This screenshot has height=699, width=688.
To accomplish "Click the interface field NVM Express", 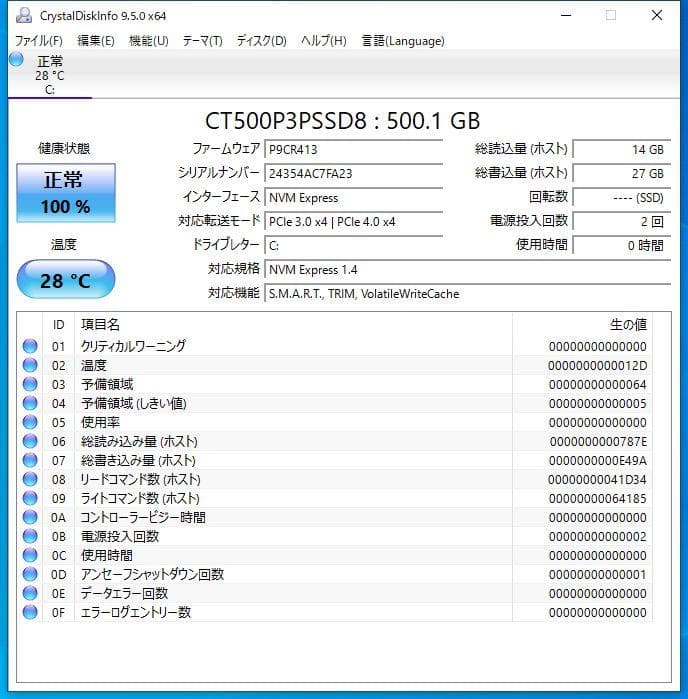I will pyautogui.click(x=354, y=197).
